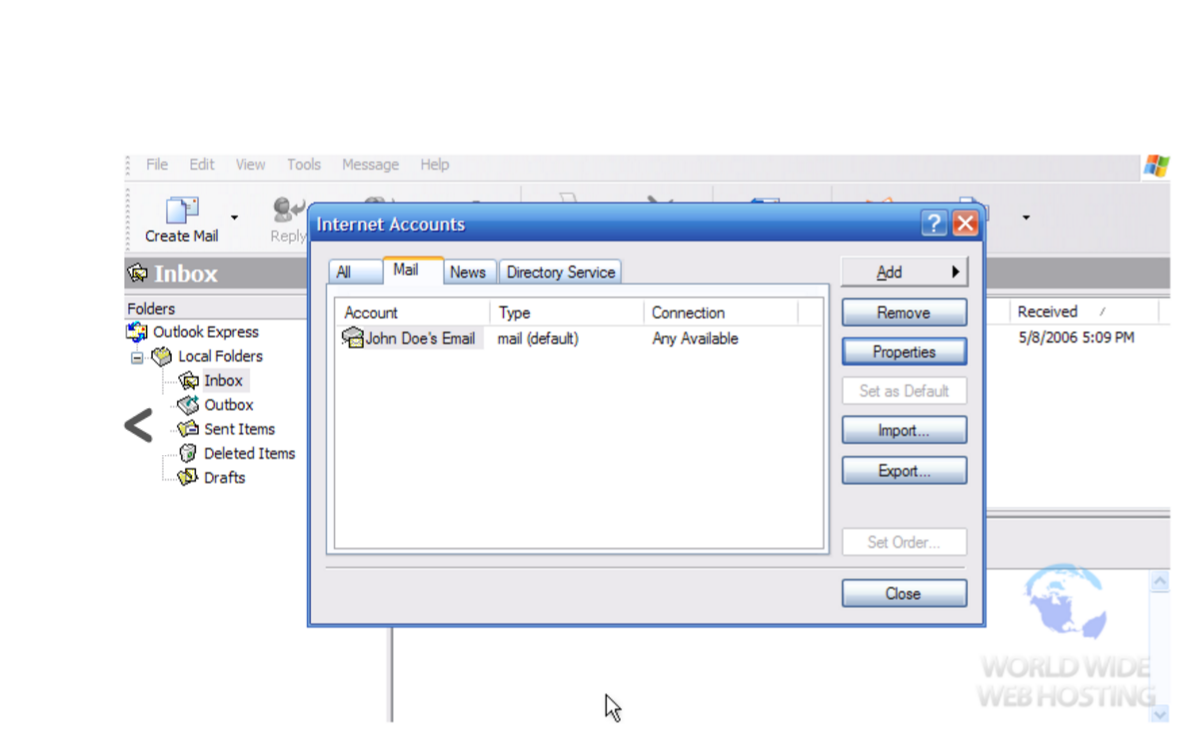Image resolution: width=1178 pixels, height=733 pixels.
Task: Open the Create Mail dropdown arrow
Action: tap(234, 218)
